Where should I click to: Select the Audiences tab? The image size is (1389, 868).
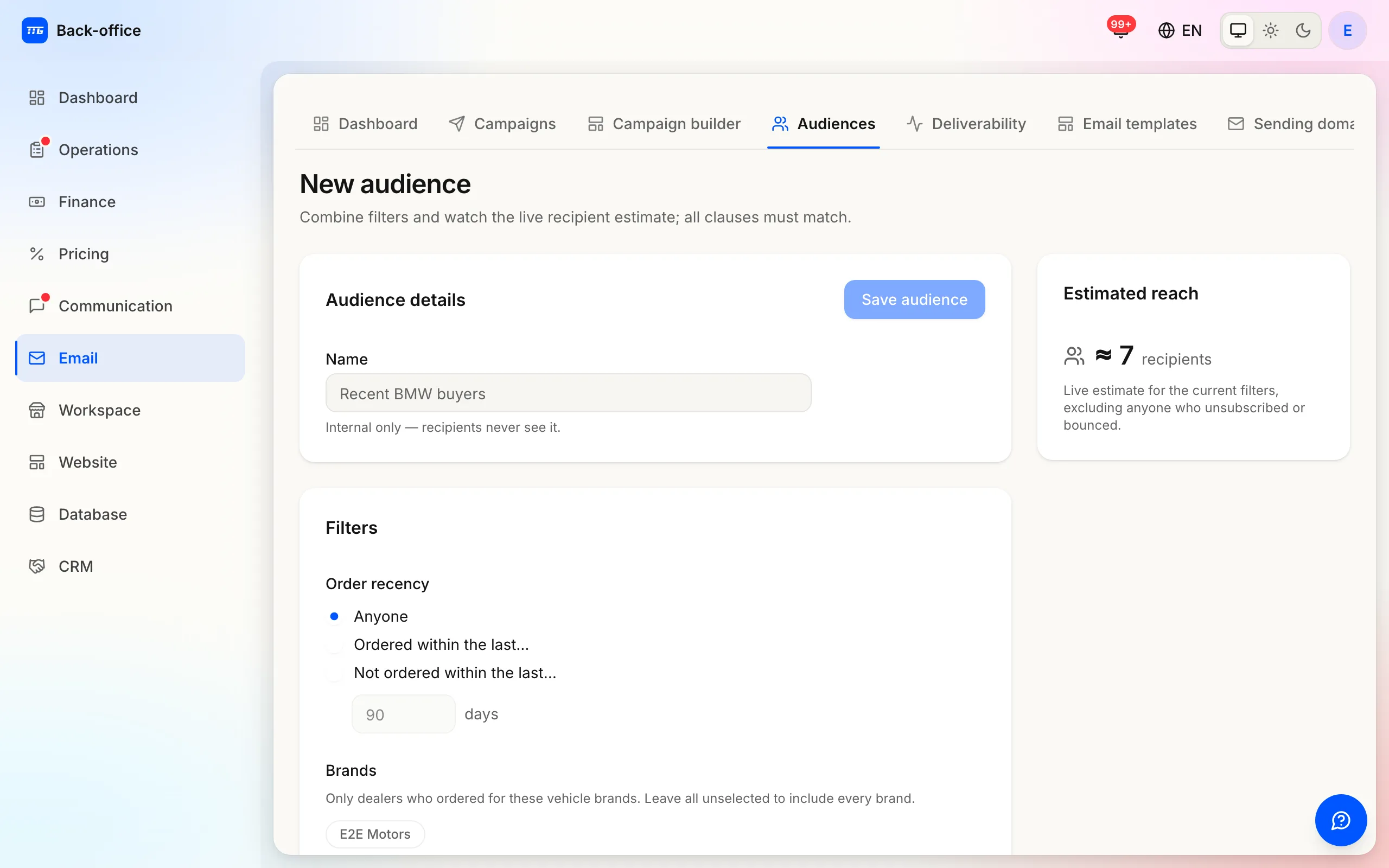pos(823,124)
